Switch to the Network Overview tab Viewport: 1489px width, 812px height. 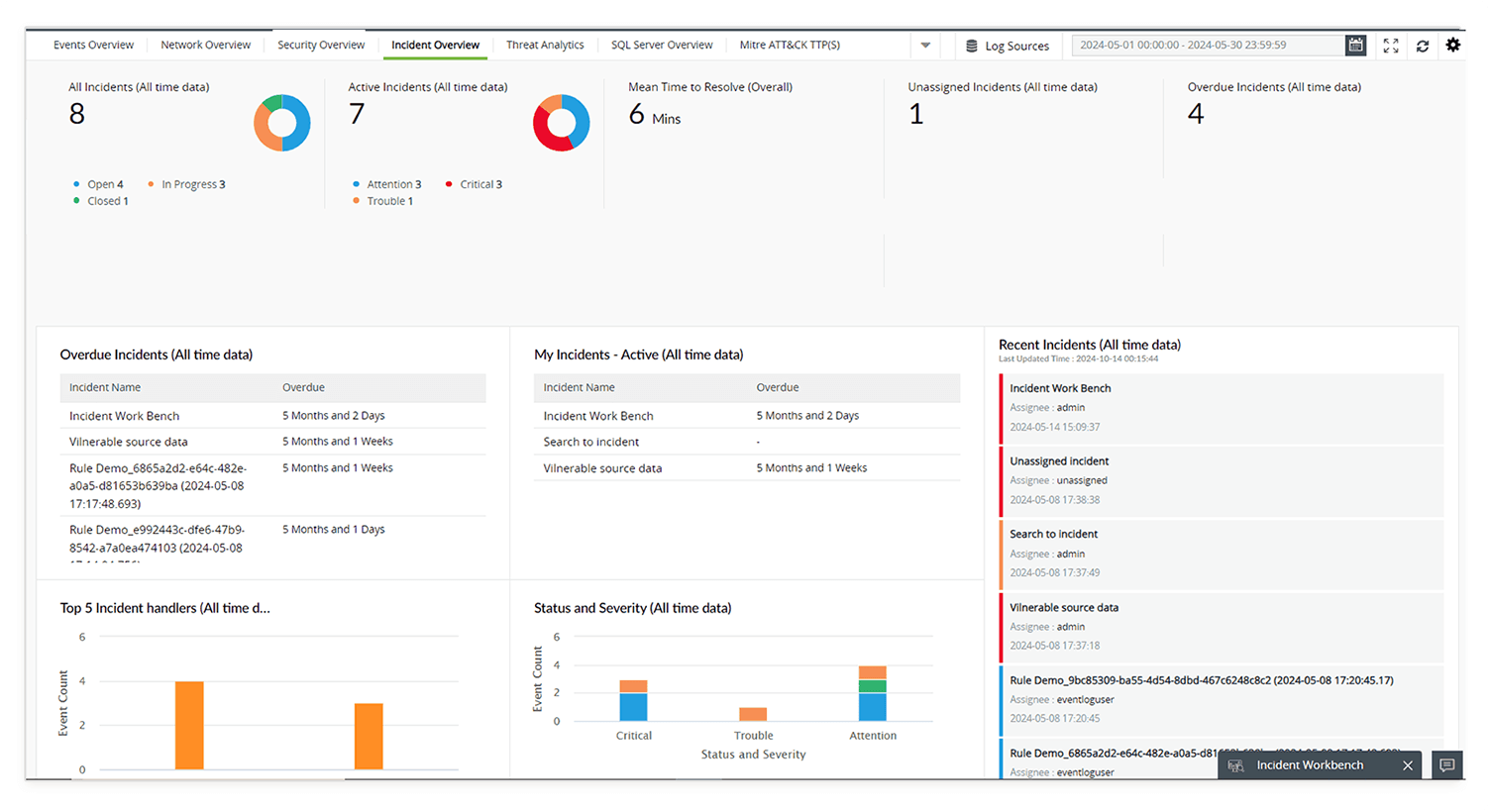[x=206, y=45]
